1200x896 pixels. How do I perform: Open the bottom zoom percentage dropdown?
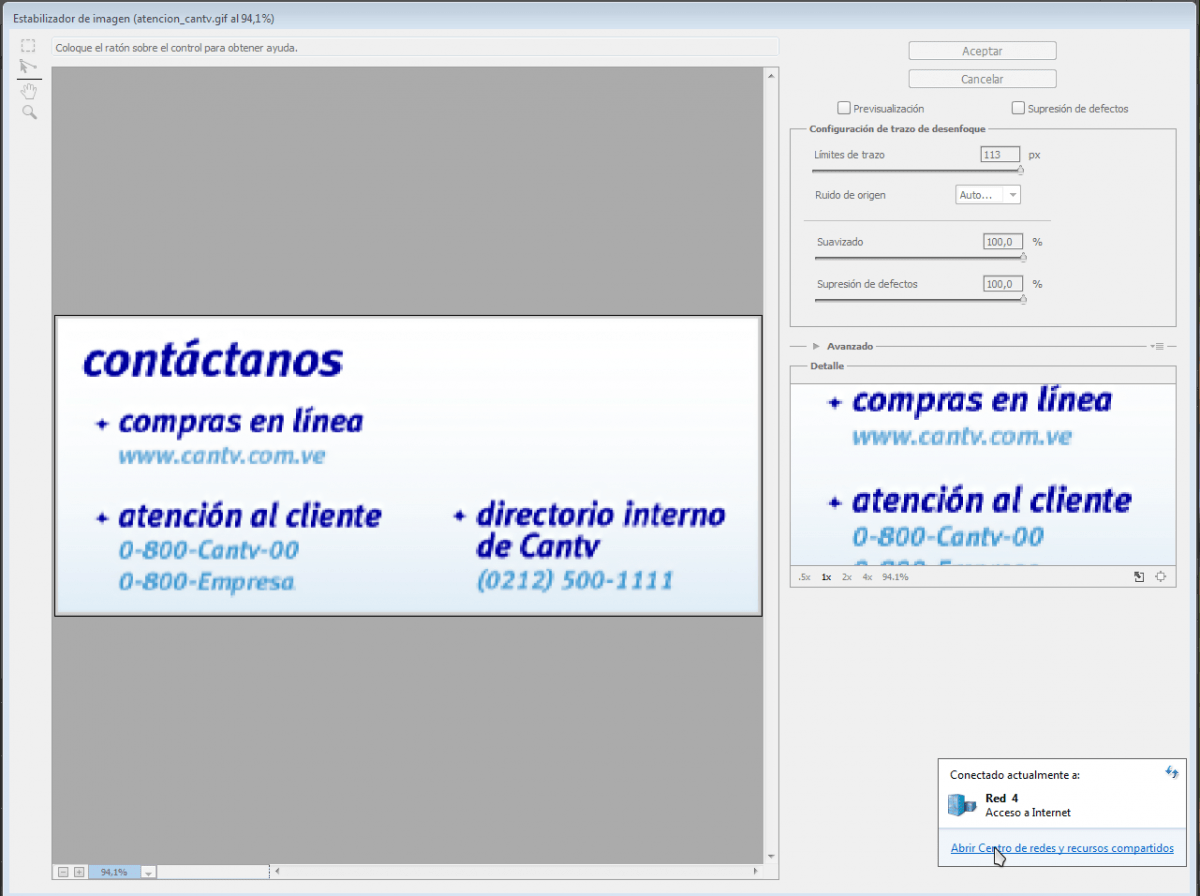tap(148, 872)
